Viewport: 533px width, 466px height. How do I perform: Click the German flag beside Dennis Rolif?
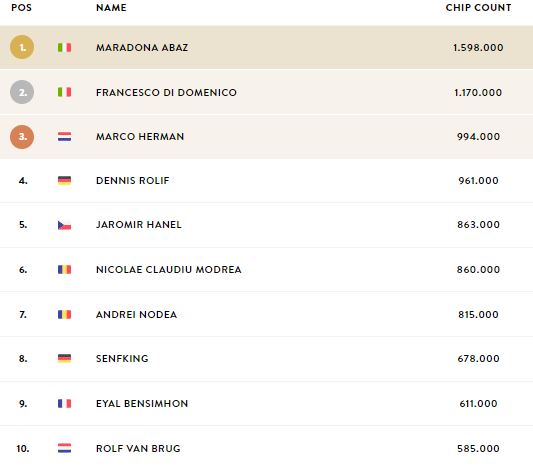click(x=65, y=180)
